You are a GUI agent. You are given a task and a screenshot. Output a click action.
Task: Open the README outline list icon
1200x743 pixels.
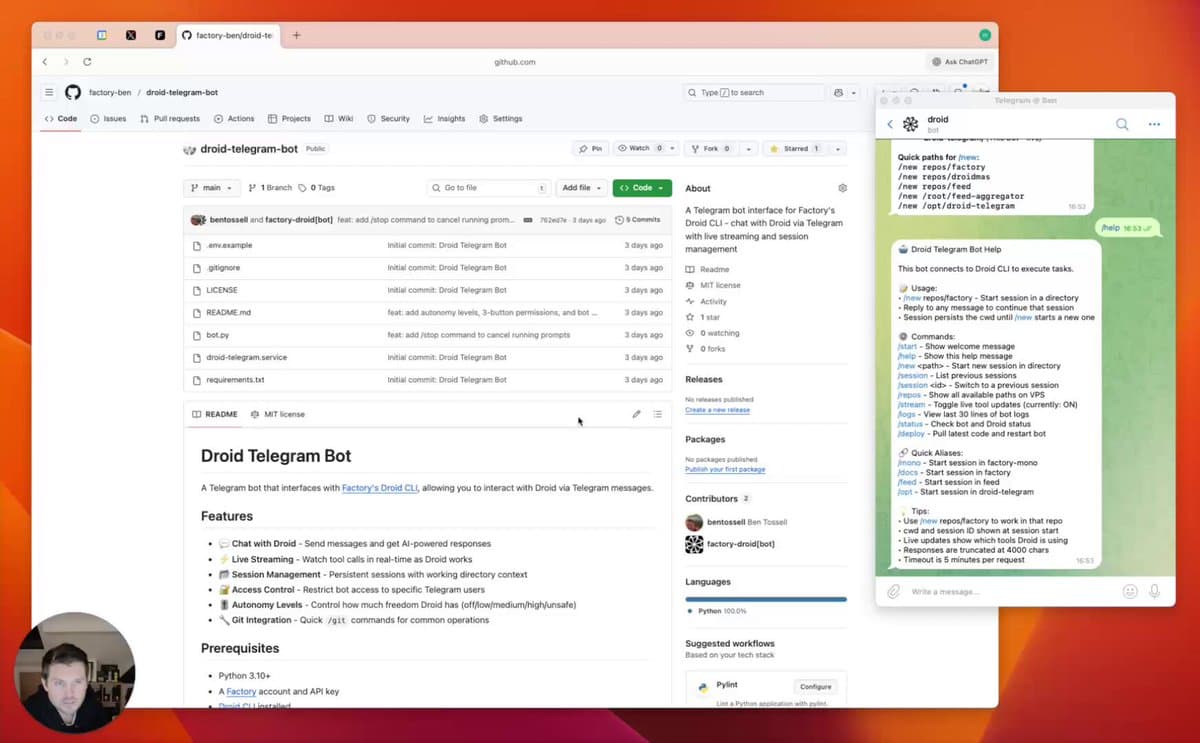tap(658, 413)
